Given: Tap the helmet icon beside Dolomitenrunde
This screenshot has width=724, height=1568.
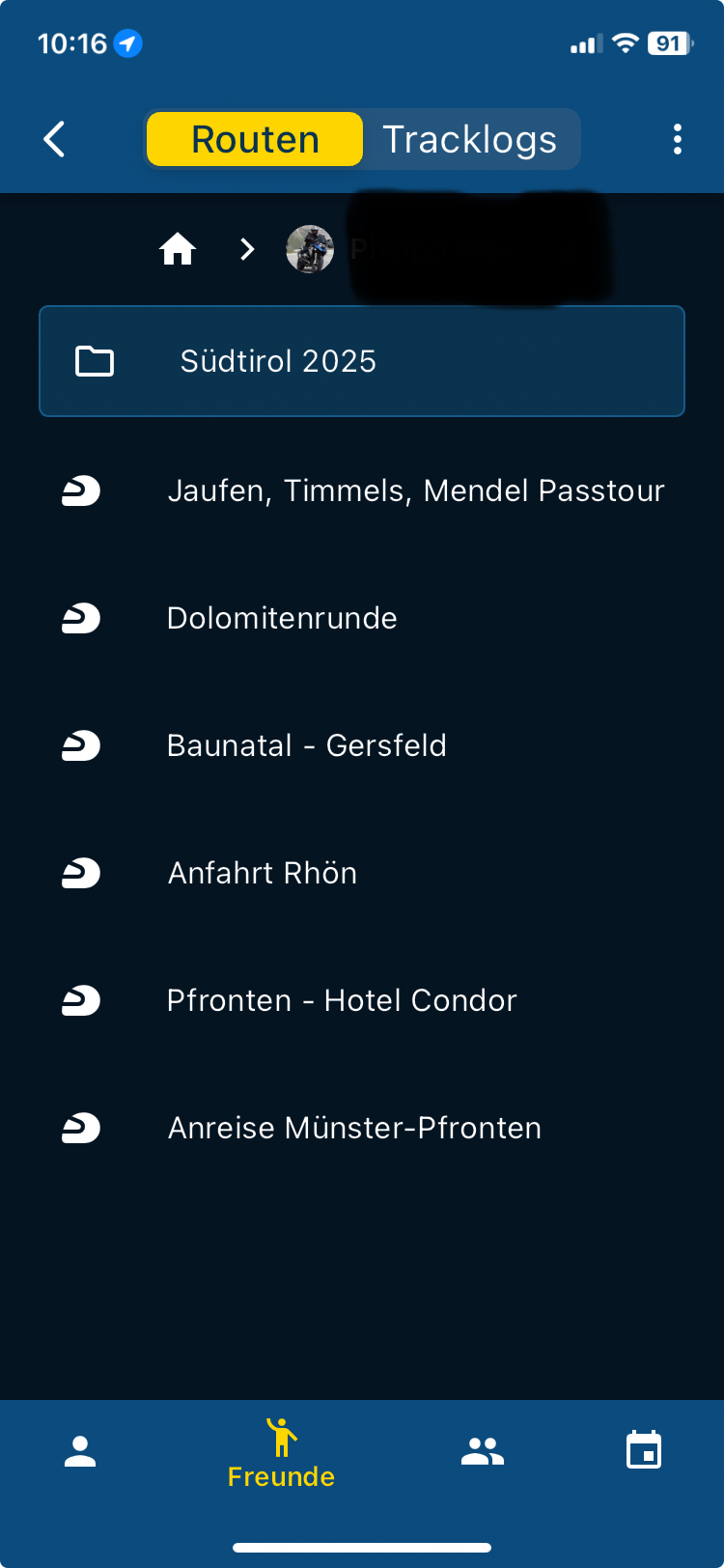Looking at the screenshot, I should click(x=81, y=618).
